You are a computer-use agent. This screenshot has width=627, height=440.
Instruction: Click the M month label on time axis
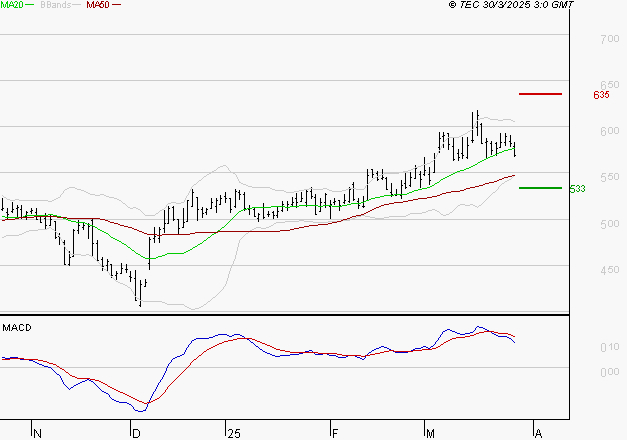430,434
